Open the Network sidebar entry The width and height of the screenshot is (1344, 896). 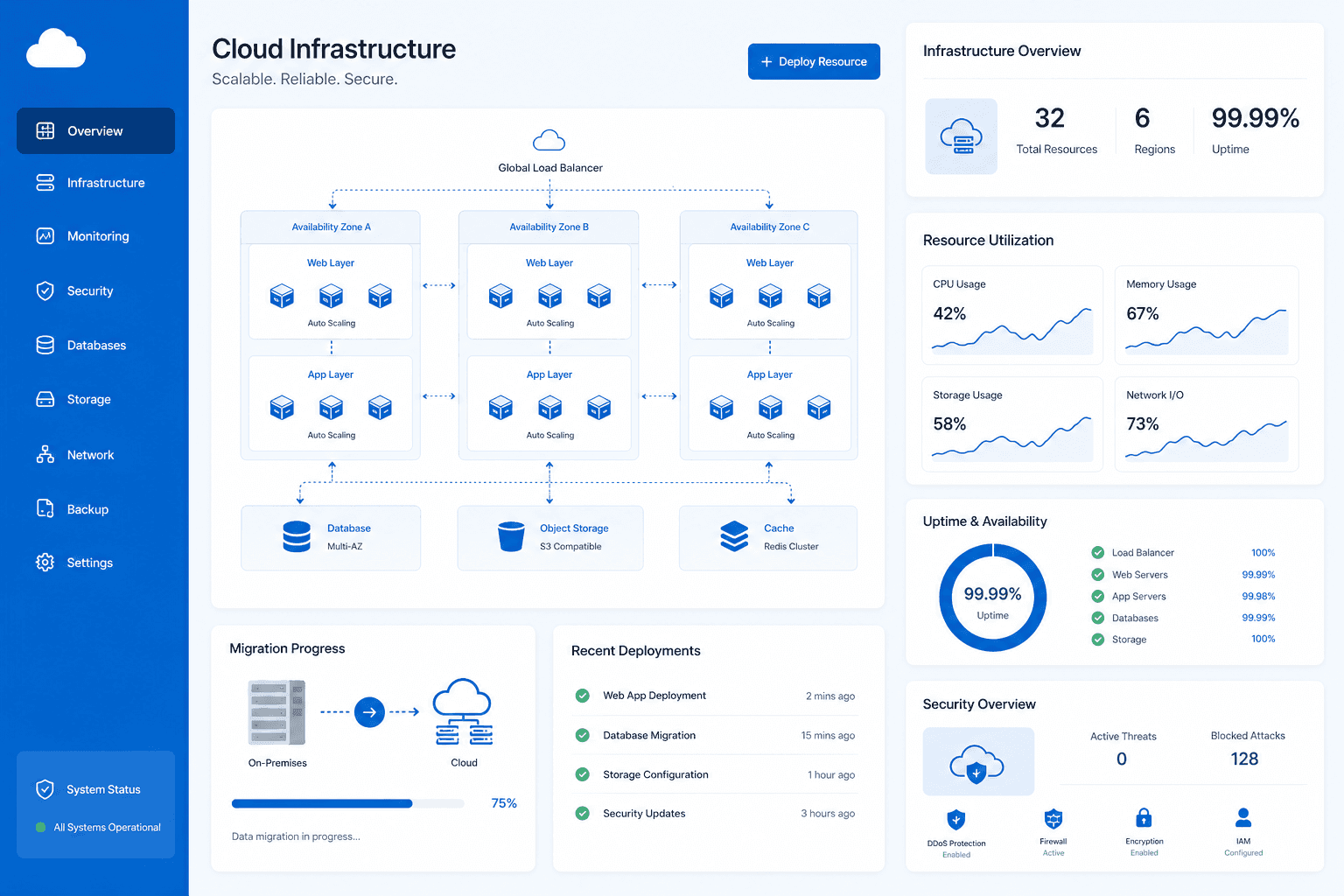coord(95,454)
